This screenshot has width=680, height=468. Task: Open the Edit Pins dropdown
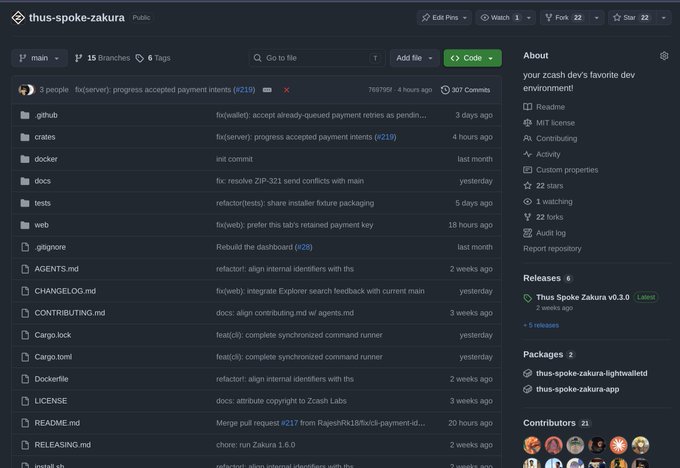point(444,18)
